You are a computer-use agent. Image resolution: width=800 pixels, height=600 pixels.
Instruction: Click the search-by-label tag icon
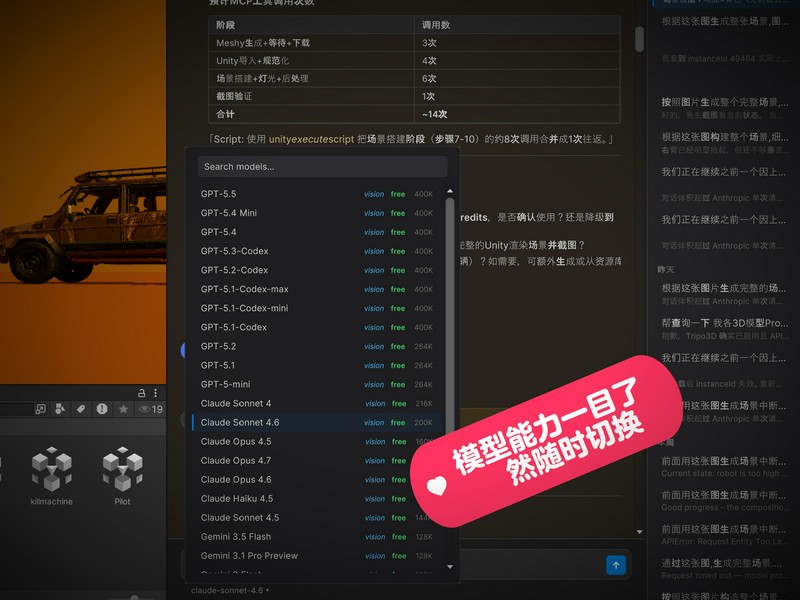(81, 409)
